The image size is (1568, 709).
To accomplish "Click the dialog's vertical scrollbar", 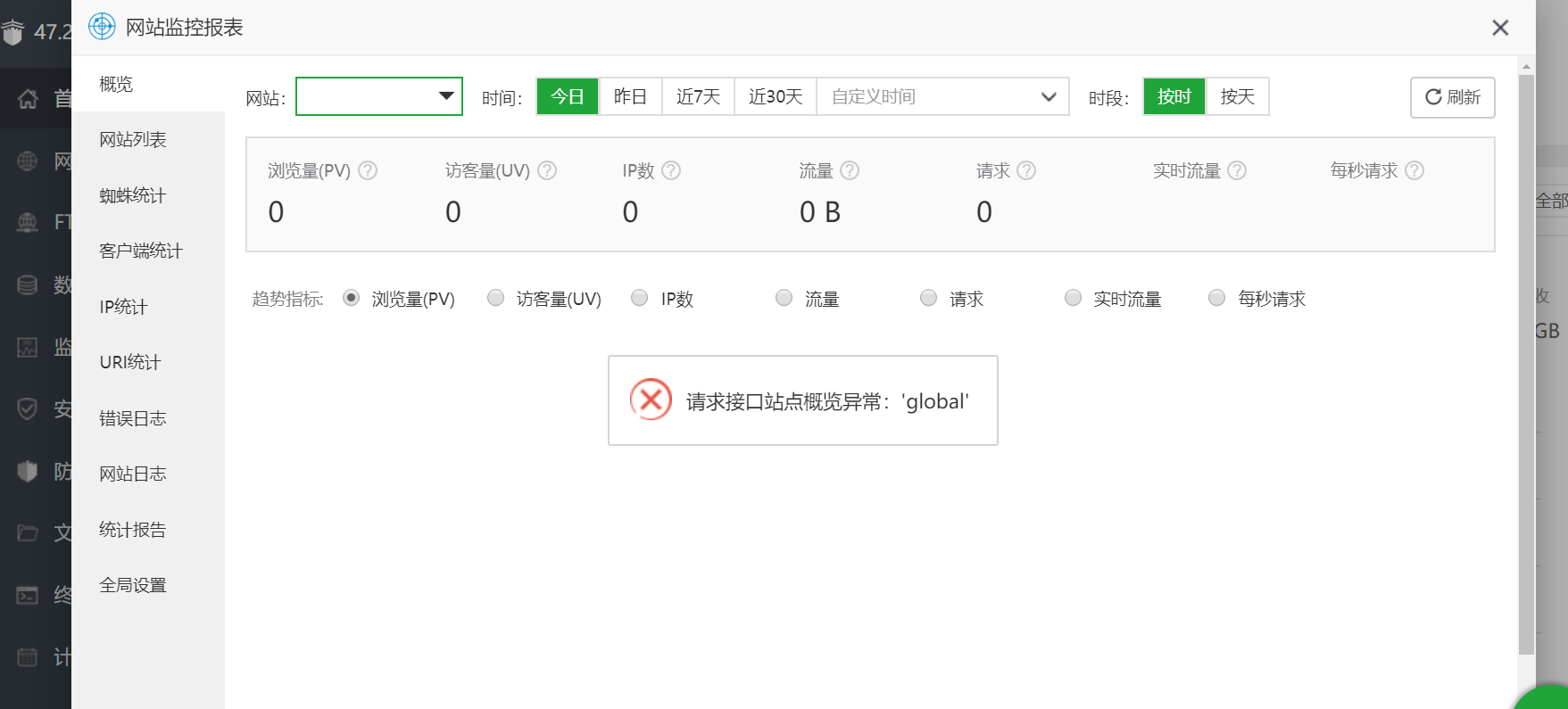I will click(x=1526, y=366).
